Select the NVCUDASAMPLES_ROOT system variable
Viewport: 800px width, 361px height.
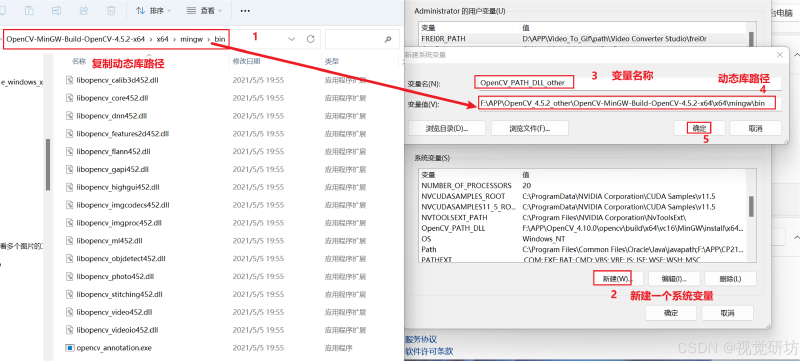(x=583, y=196)
